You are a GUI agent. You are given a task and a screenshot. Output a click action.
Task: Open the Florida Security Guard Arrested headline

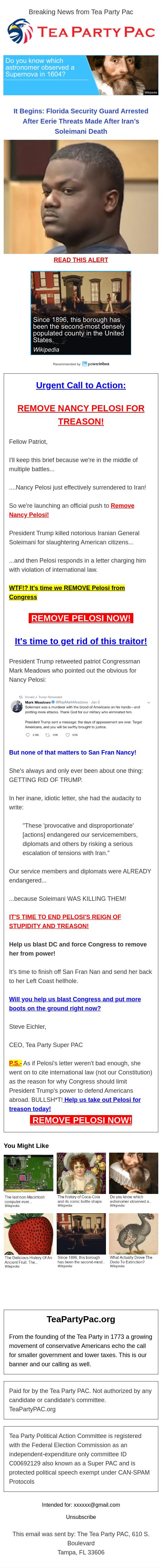click(x=81, y=121)
